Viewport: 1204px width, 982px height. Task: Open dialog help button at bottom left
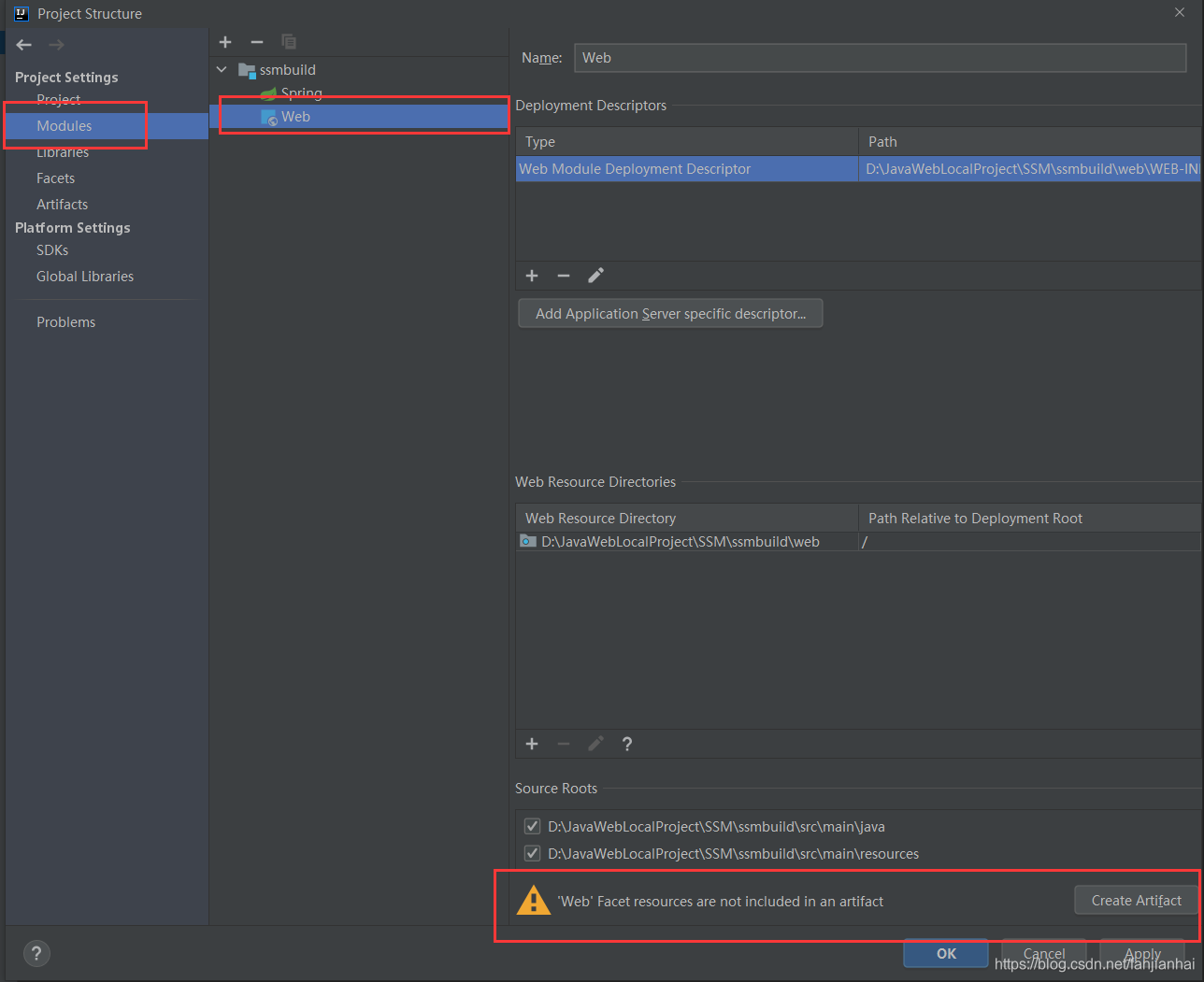tap(36, 953)
